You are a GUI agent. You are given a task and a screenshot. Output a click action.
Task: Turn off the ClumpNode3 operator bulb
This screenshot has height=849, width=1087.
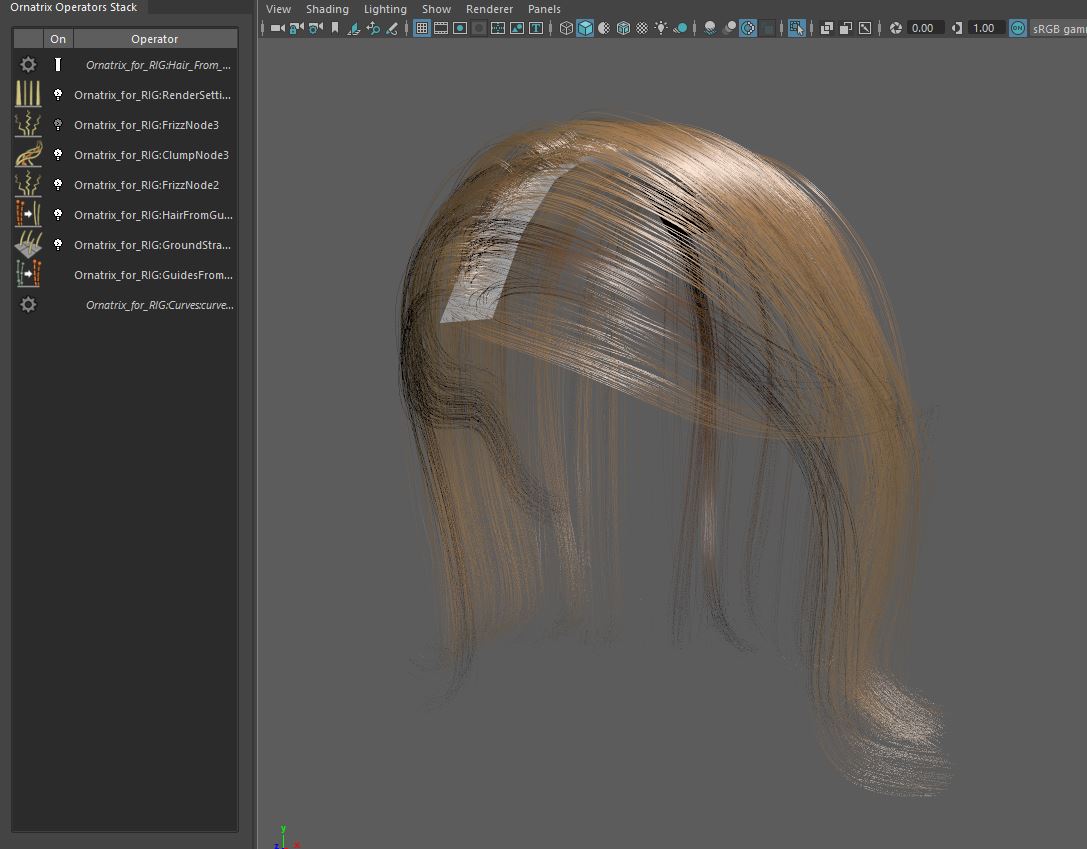(x=58, y=155)
